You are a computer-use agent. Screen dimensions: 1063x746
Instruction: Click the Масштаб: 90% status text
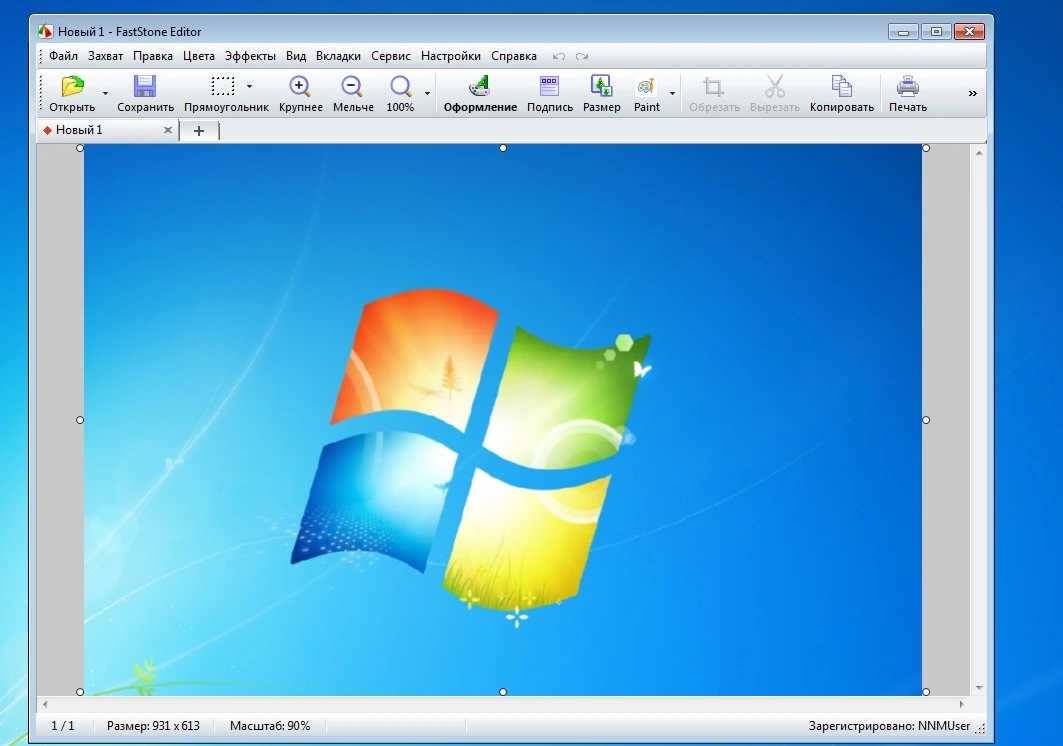coord(270,726)
